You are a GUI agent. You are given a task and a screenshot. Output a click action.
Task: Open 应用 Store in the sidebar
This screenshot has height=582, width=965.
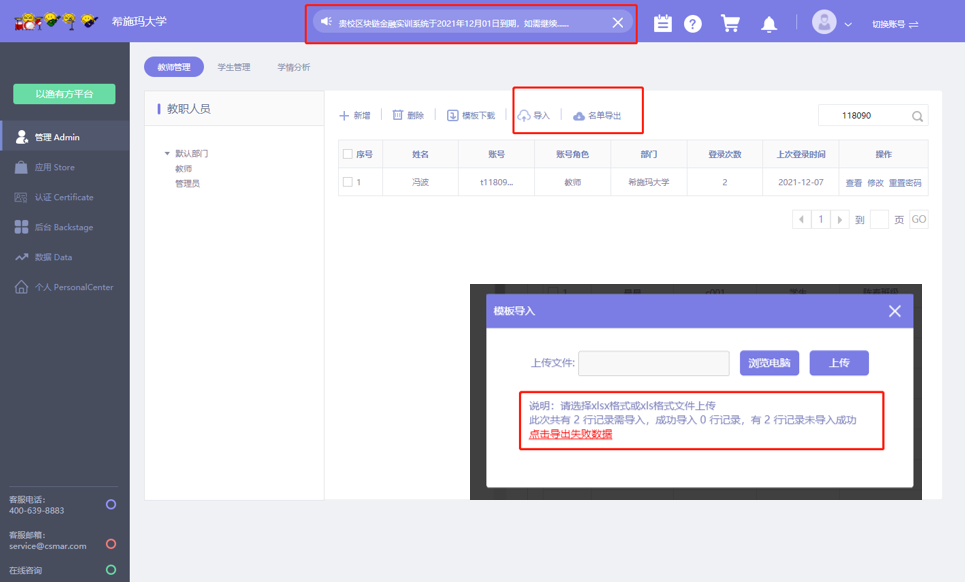pyautogui.click(x=55, y=167)
